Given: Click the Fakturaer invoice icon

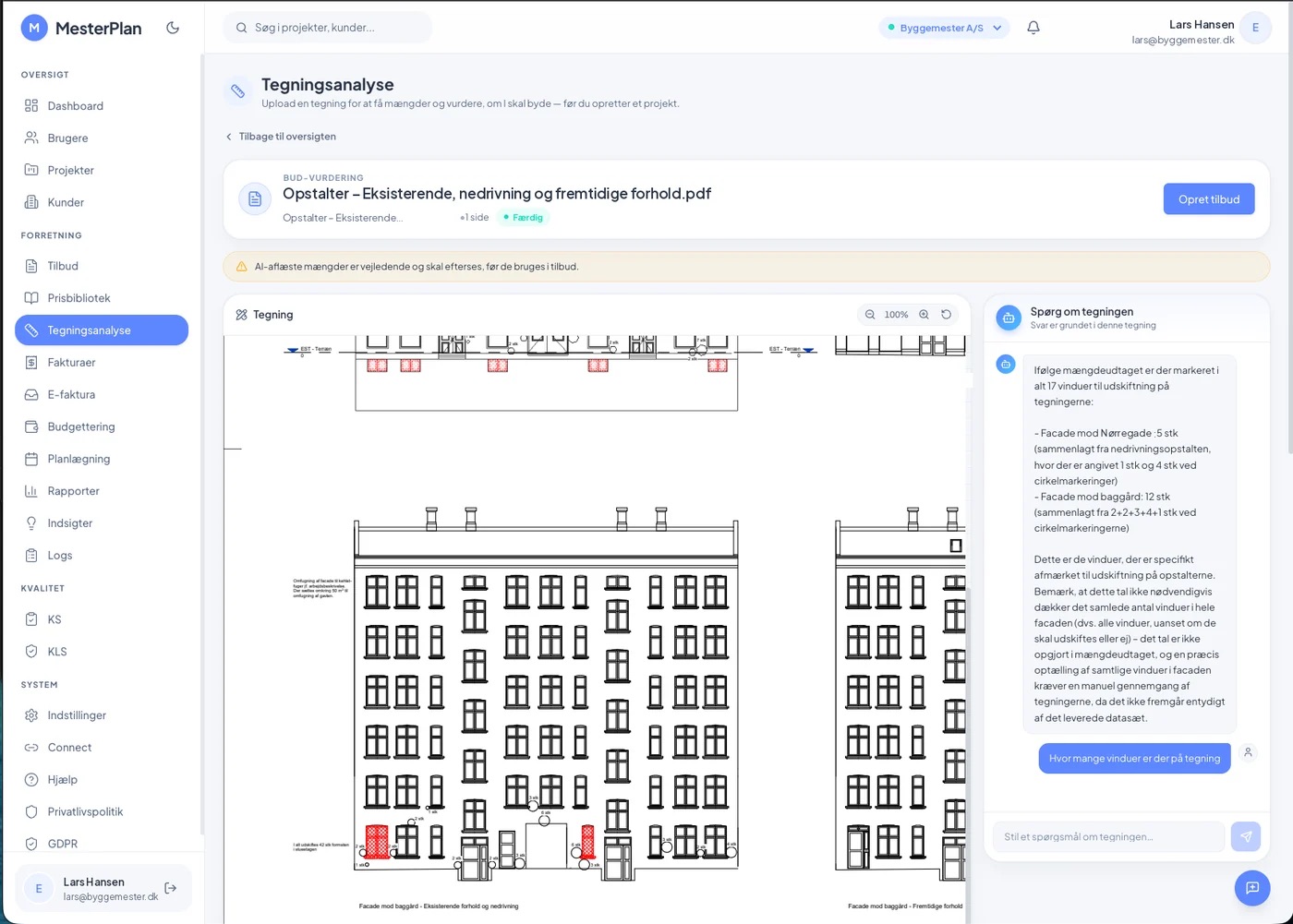Looking at the screenshot, I should coord(31,363).
